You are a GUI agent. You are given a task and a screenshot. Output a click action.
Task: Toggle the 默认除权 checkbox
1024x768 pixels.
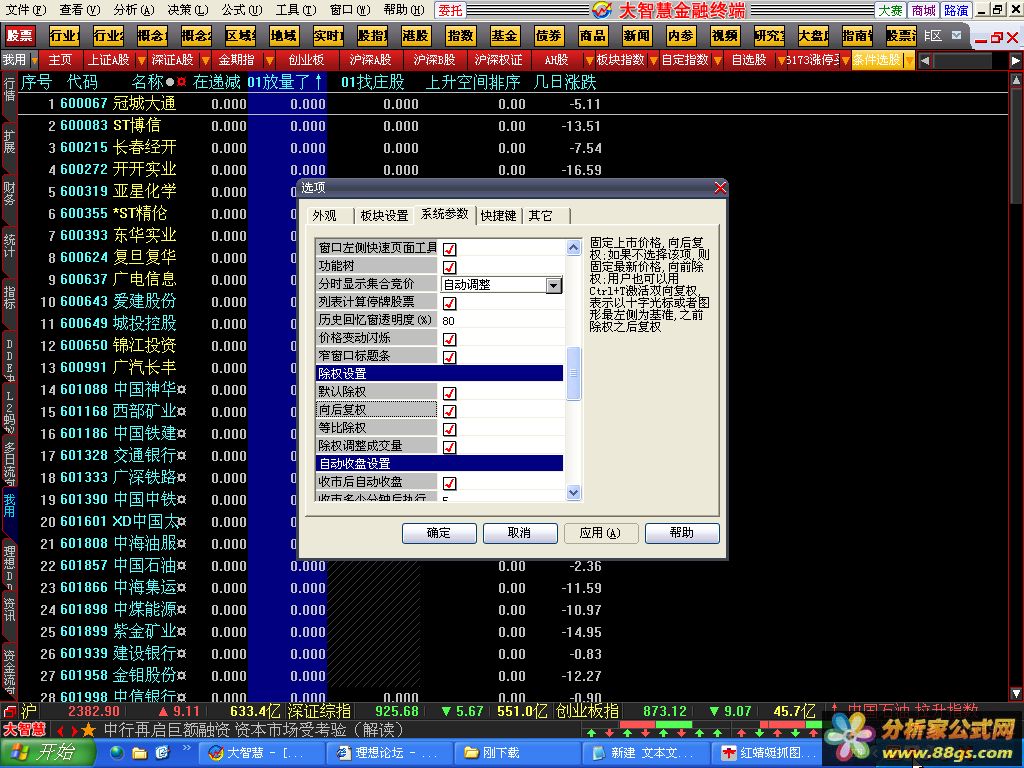(x=449, y=392)
